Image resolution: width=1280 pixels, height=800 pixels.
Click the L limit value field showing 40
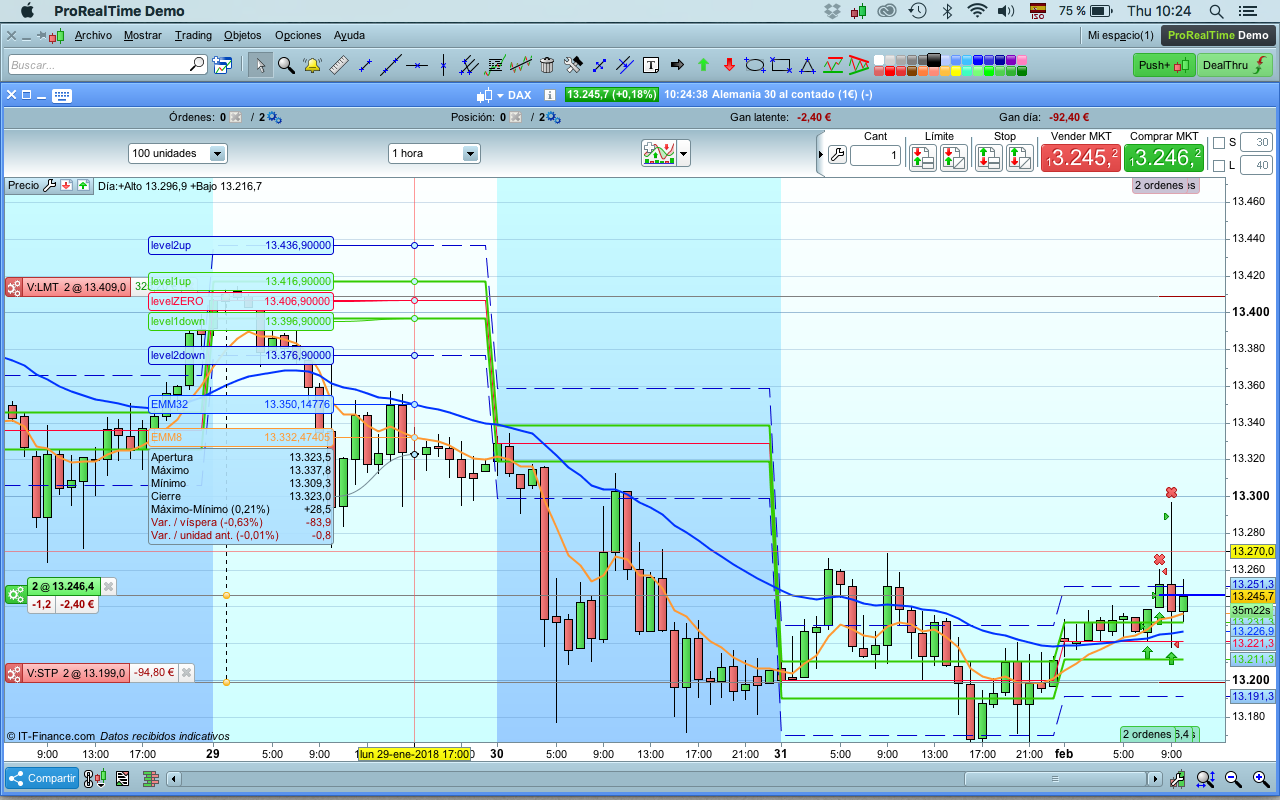(1256, 166)
